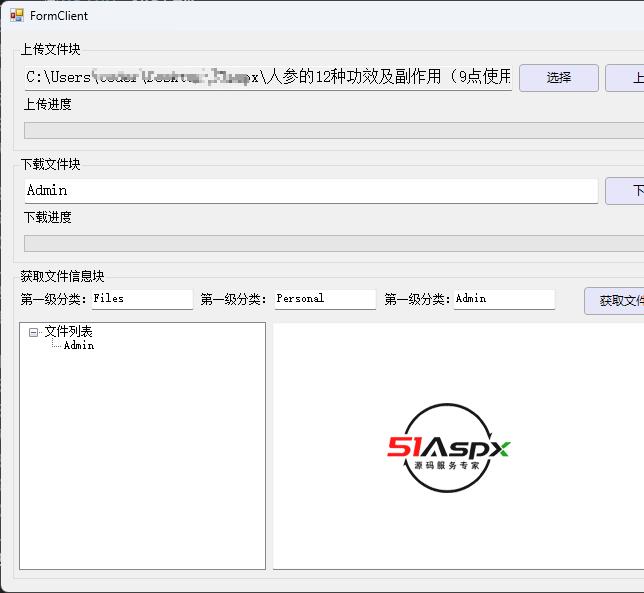Click the upload progress bar

(334, 131)
